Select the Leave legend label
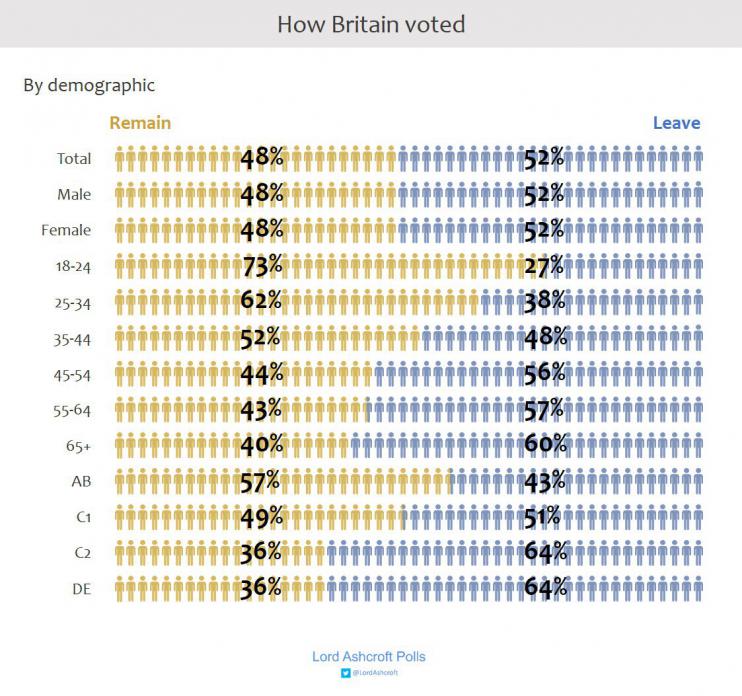 pyautogui.click(x=676, y=123)
